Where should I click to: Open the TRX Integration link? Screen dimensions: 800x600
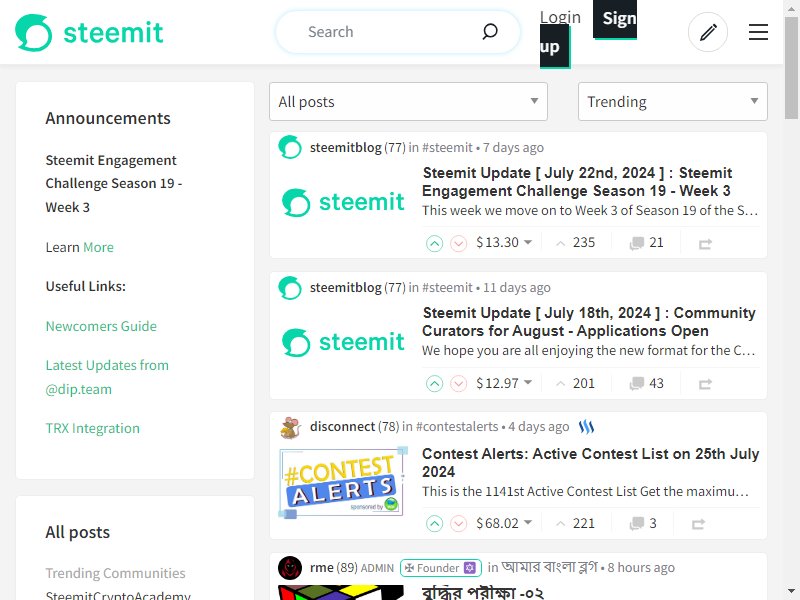tap(92, 428)
